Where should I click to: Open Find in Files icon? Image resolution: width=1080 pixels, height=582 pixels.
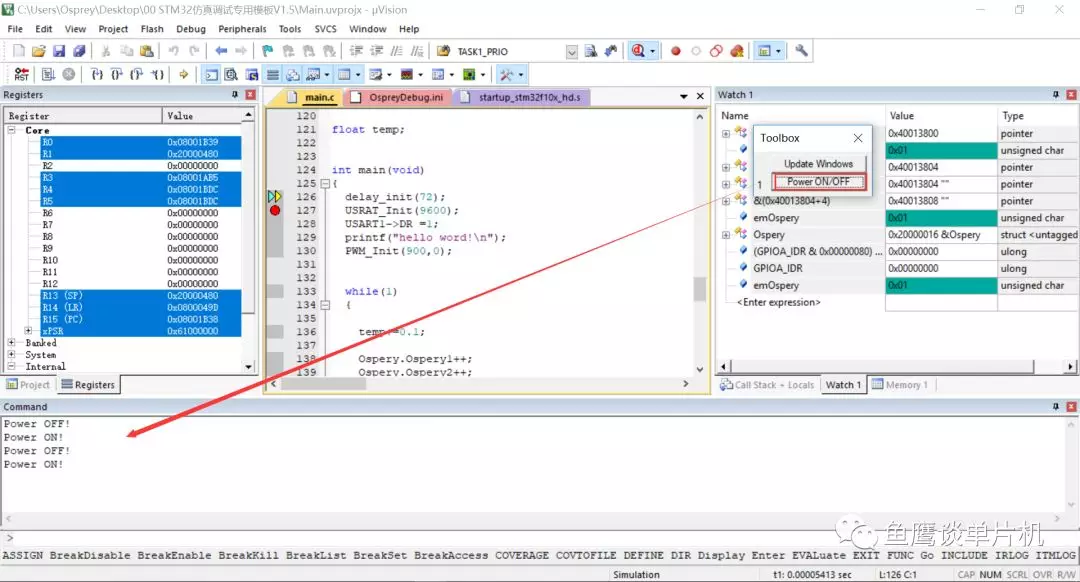[x=444, y=51]
